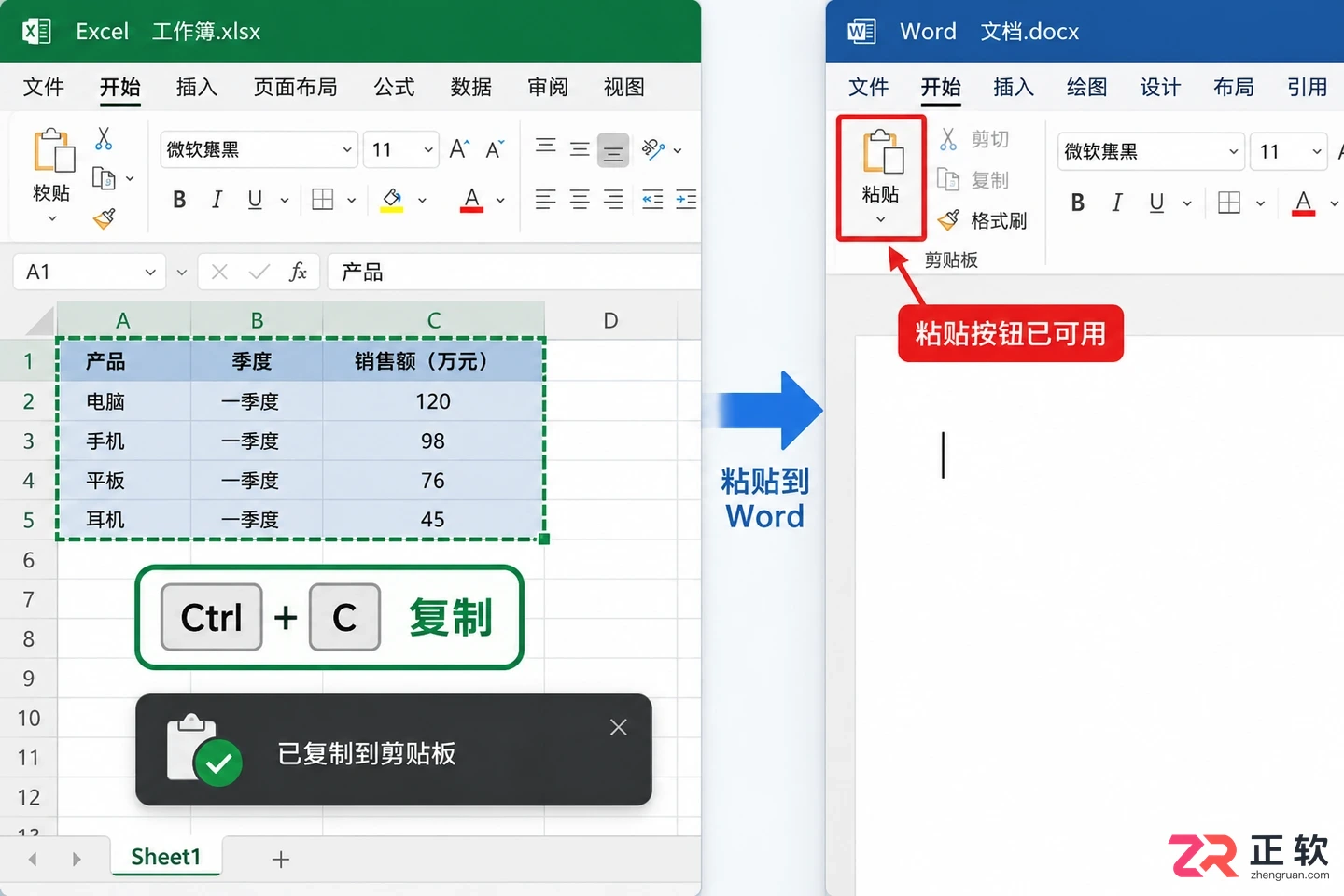Viewport: 1344px width, 896px height.
Task: Click the Word Font Color red A
Action: 1304,203
